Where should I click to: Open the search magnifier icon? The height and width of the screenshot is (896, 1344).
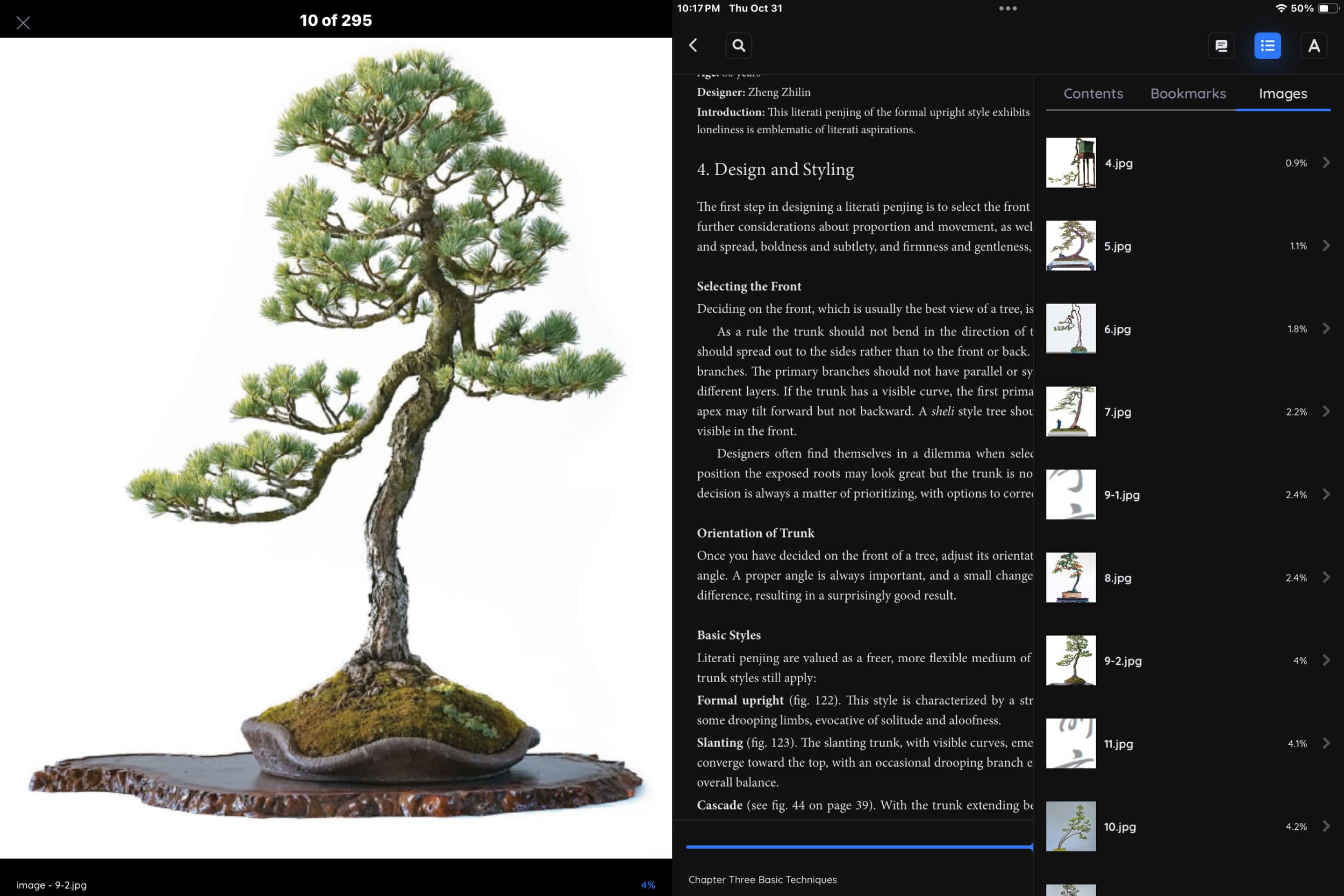coord(738,45)
